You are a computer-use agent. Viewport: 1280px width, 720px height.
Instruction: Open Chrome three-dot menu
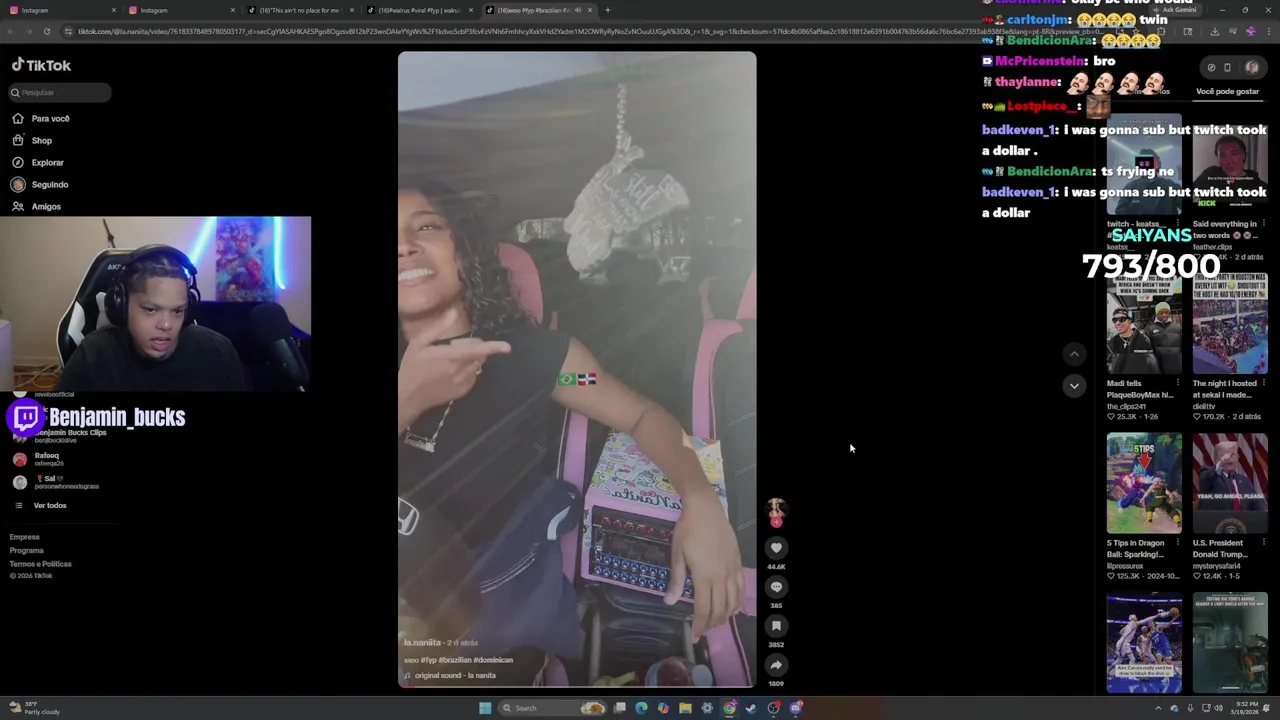click(x=1271, y=31)
